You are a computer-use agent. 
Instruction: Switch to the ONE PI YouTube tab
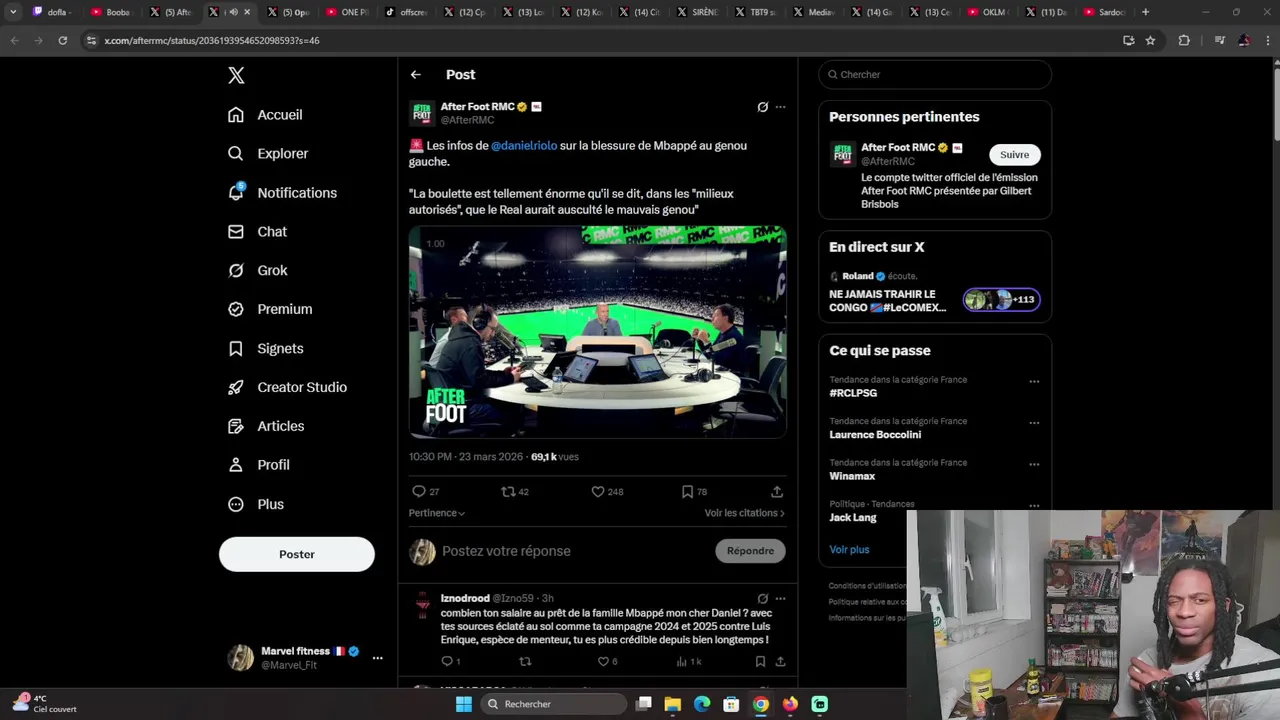pos(347,12)
